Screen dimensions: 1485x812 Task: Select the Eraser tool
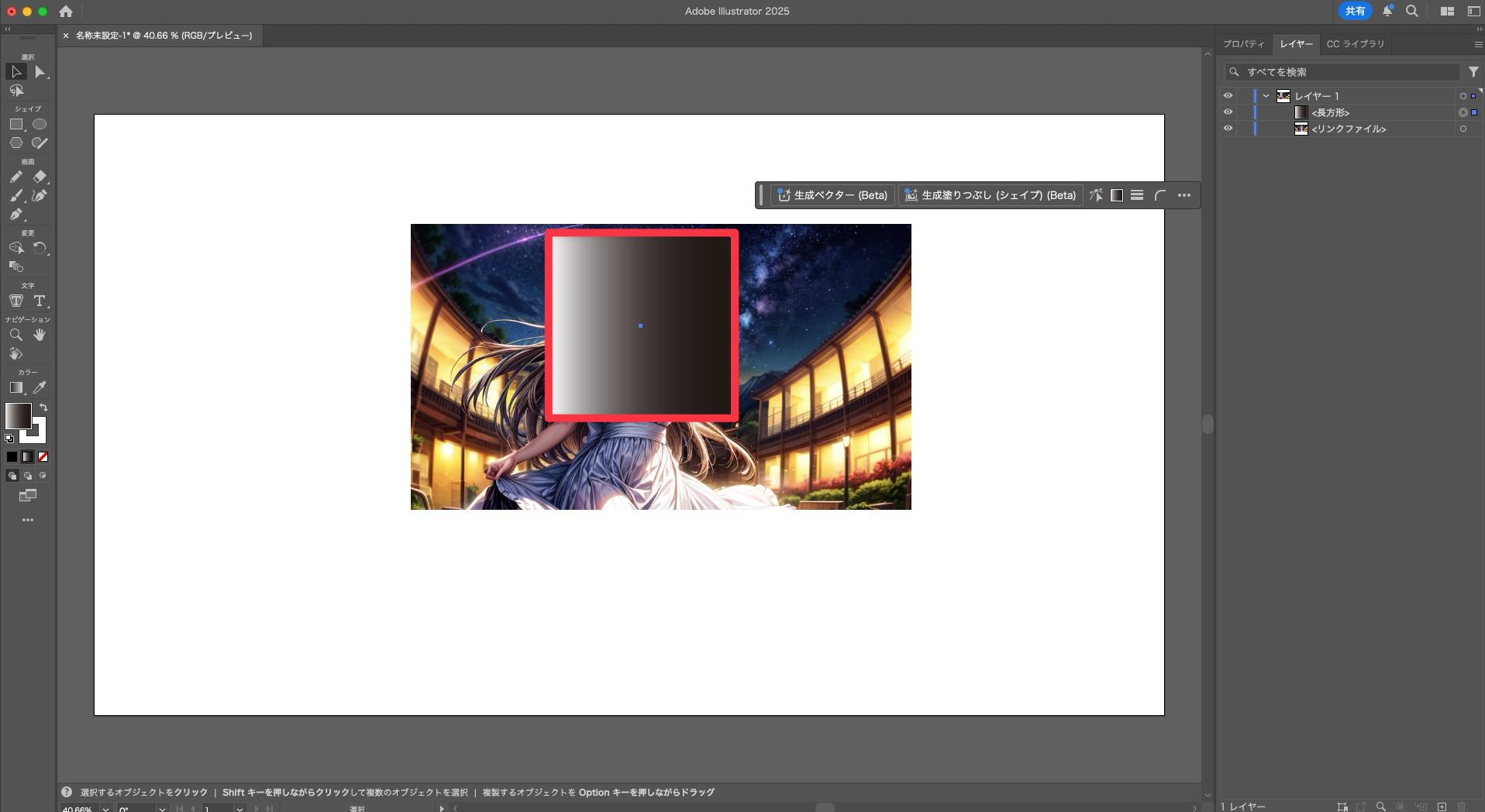pos(40,177)
